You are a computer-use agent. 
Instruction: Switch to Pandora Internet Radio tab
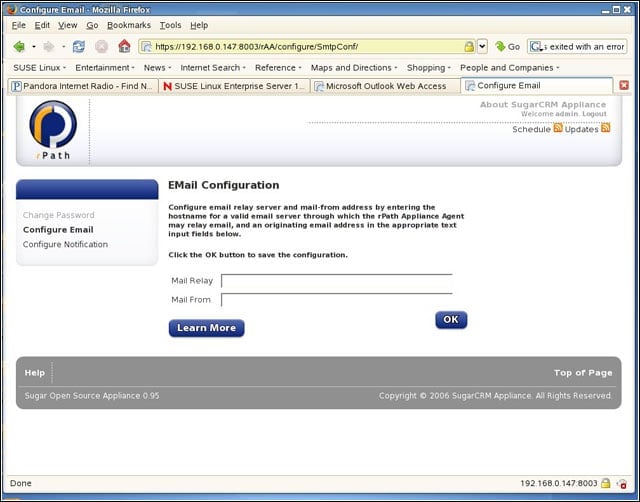[x=83, y=86]
